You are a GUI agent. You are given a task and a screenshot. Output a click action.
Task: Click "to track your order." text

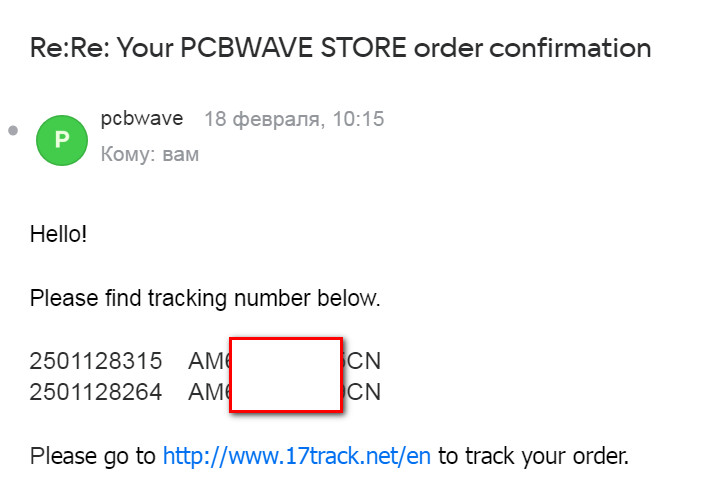pos(534,457)
